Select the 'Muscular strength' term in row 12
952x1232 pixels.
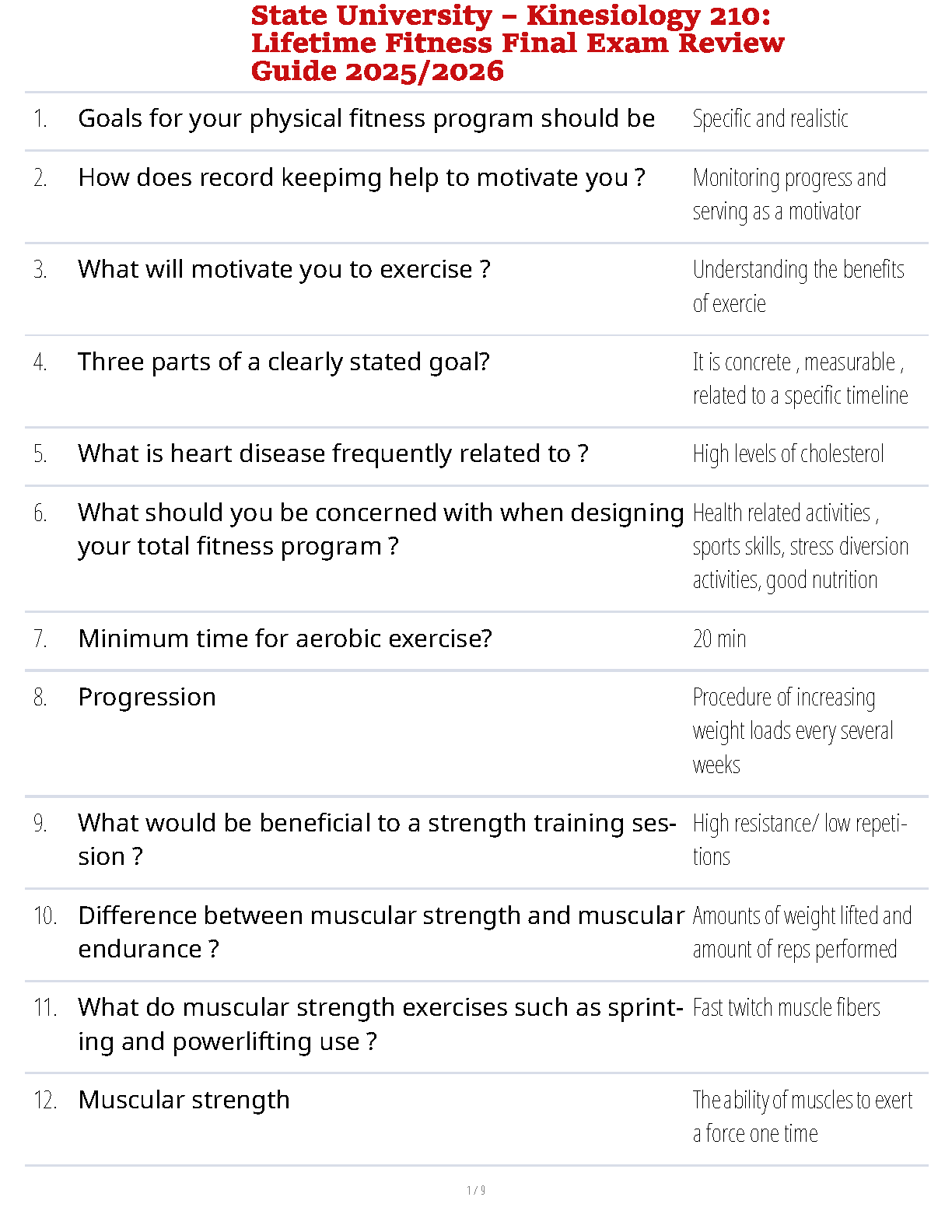(184, 1100)
